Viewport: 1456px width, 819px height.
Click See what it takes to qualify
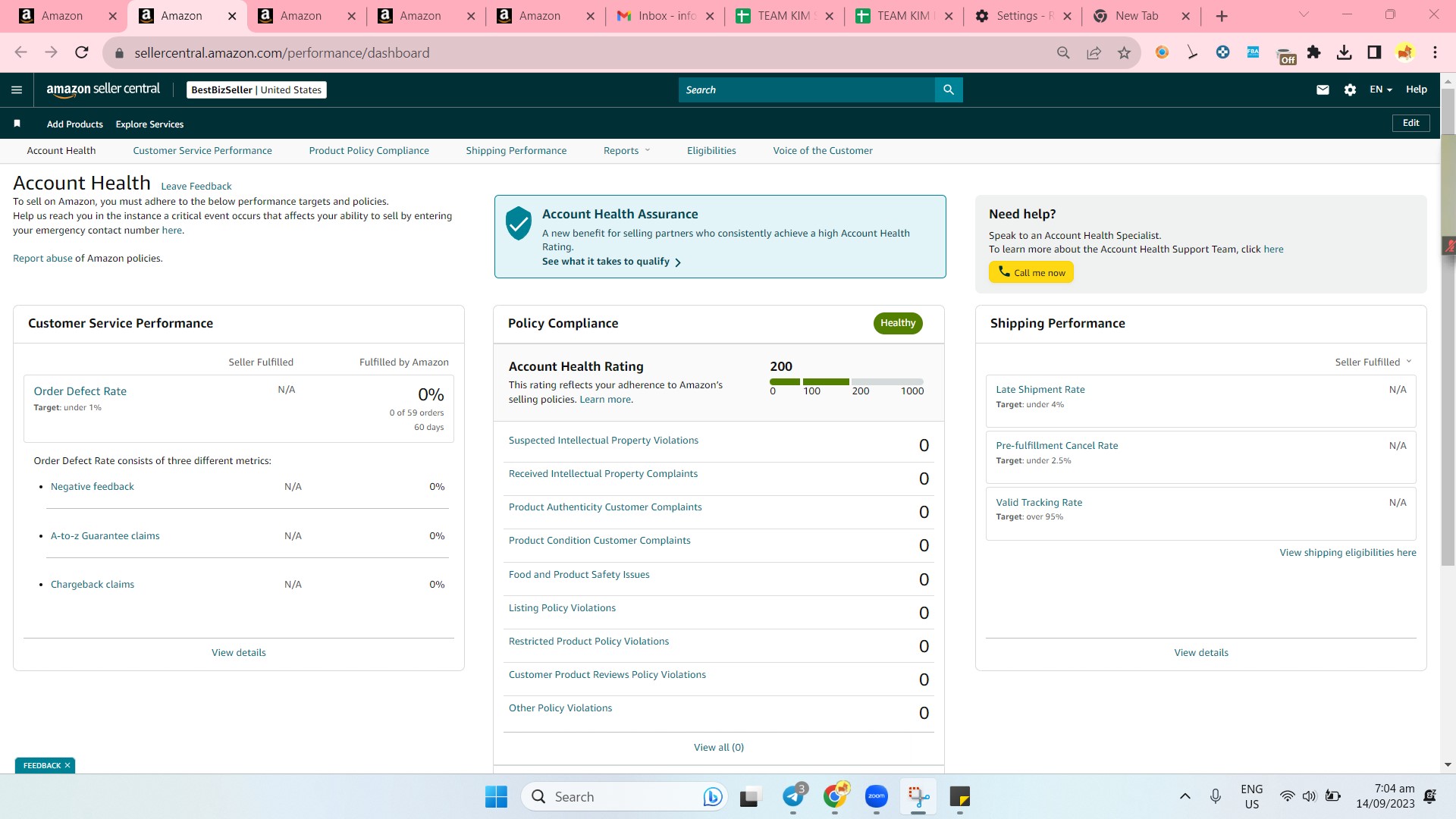pyautogui.click(x=611, y=262)
